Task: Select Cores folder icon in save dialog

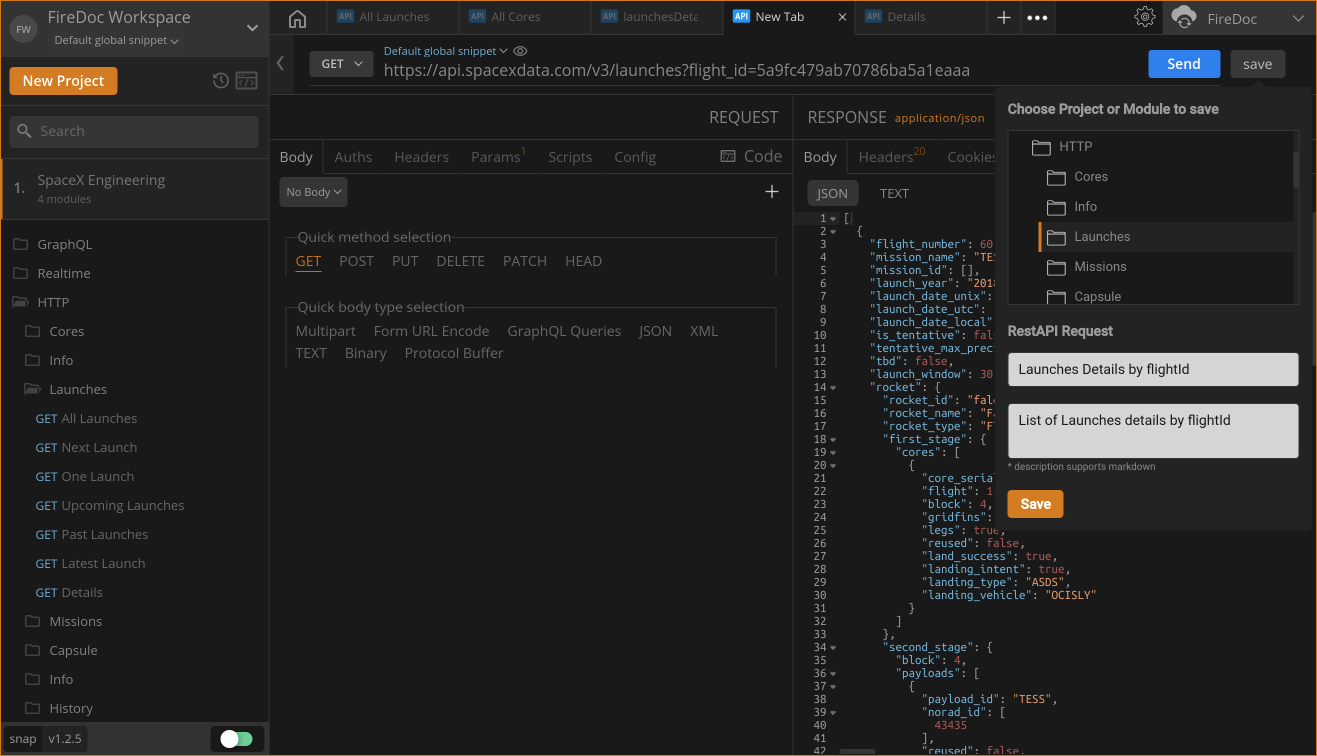Action: (x=1056, y=177)
